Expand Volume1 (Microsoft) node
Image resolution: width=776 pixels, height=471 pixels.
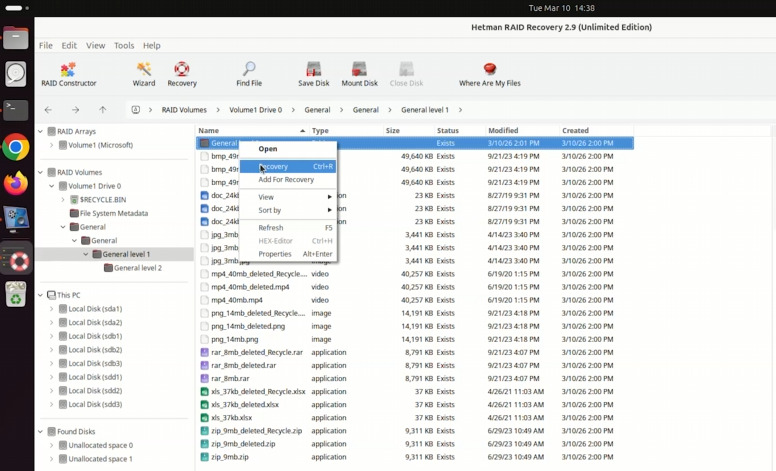(x=51, y=145)
